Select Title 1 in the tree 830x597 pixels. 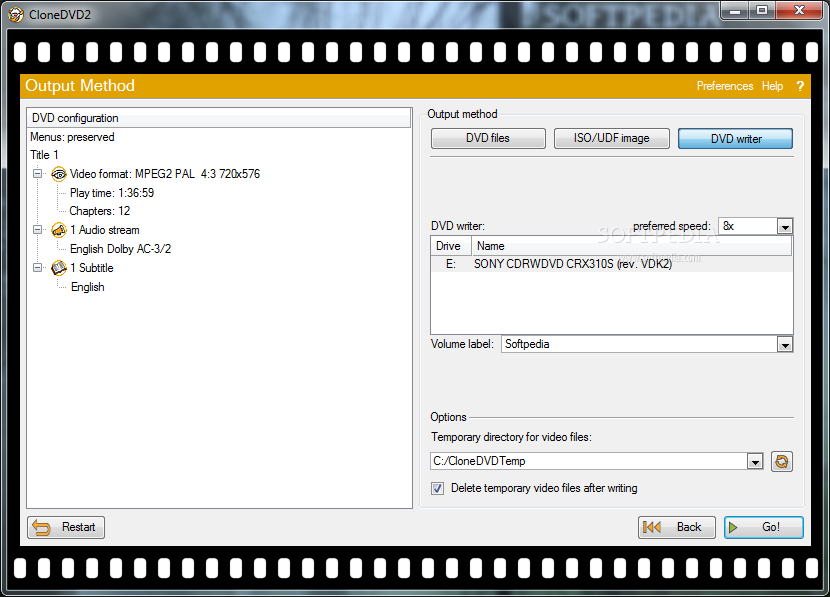pyautogui.click(x=44, y=155)
